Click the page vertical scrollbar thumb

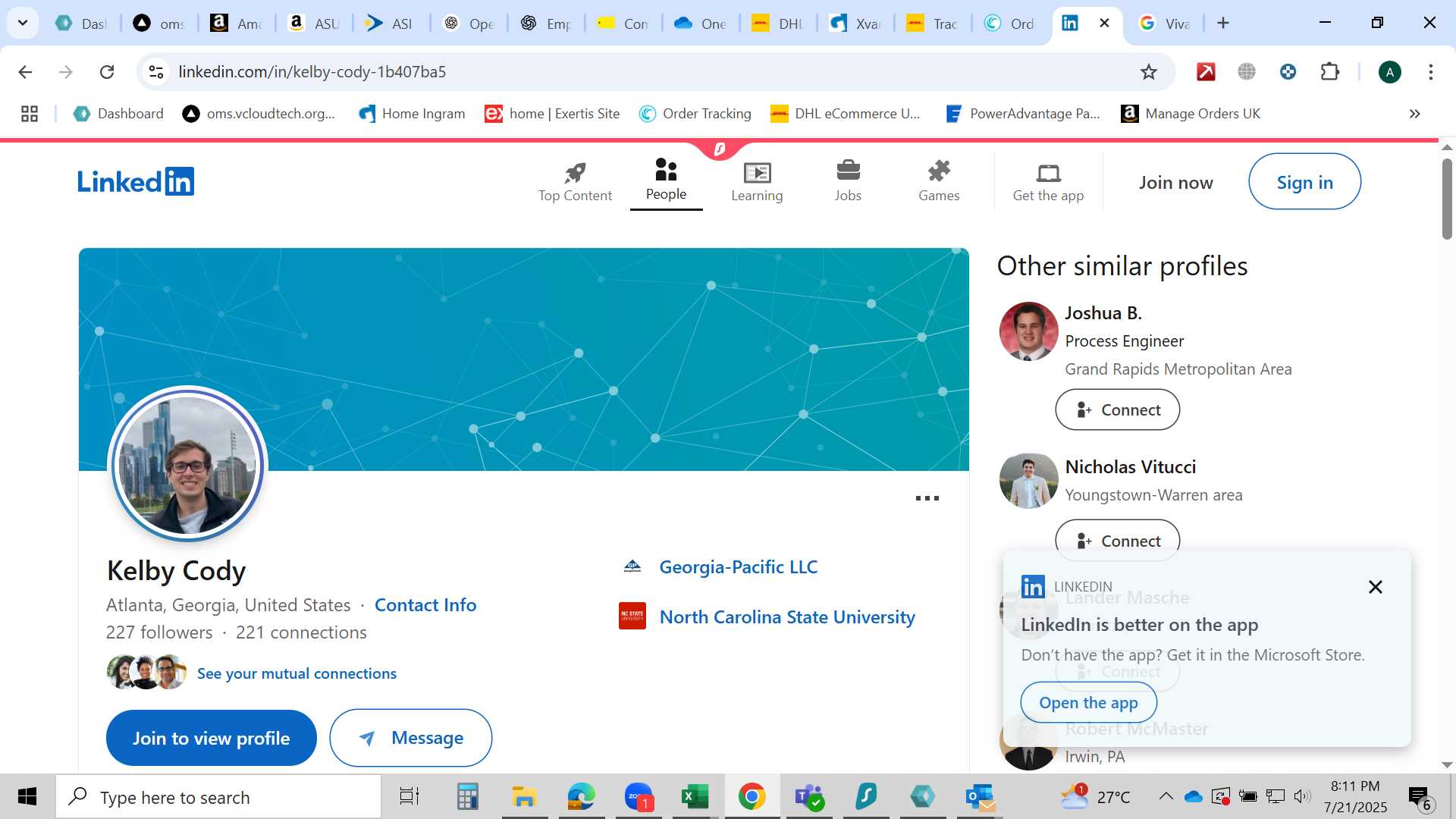[1447, 199]
